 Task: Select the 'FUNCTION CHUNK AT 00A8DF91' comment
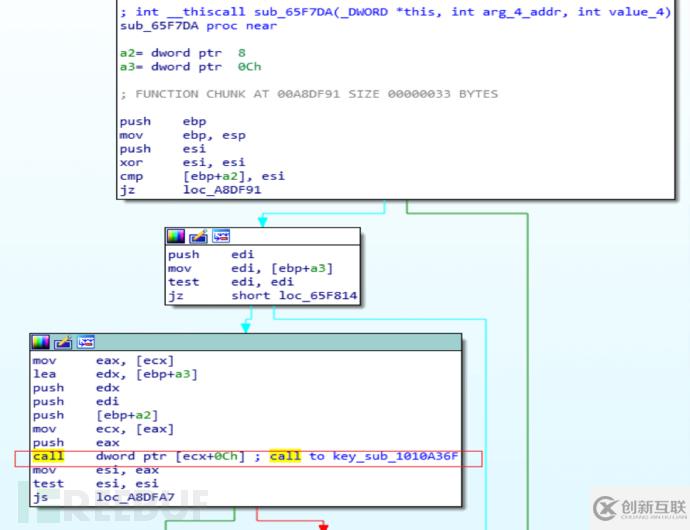click(309, 94)
